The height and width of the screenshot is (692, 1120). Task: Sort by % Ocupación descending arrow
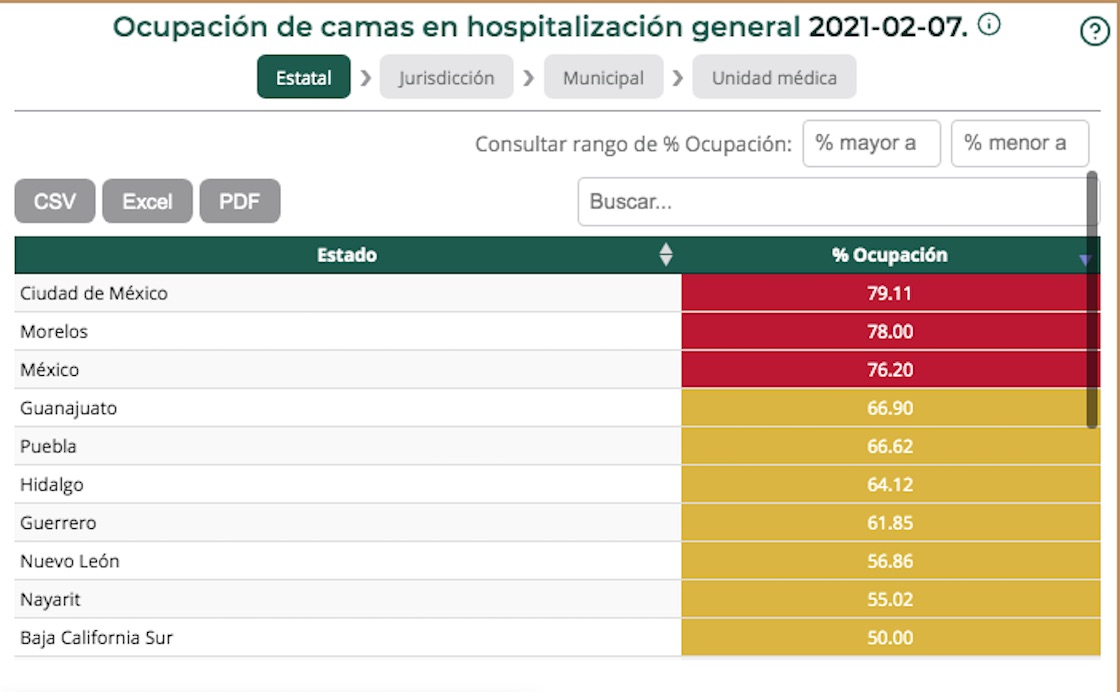tap(1084, 260)
